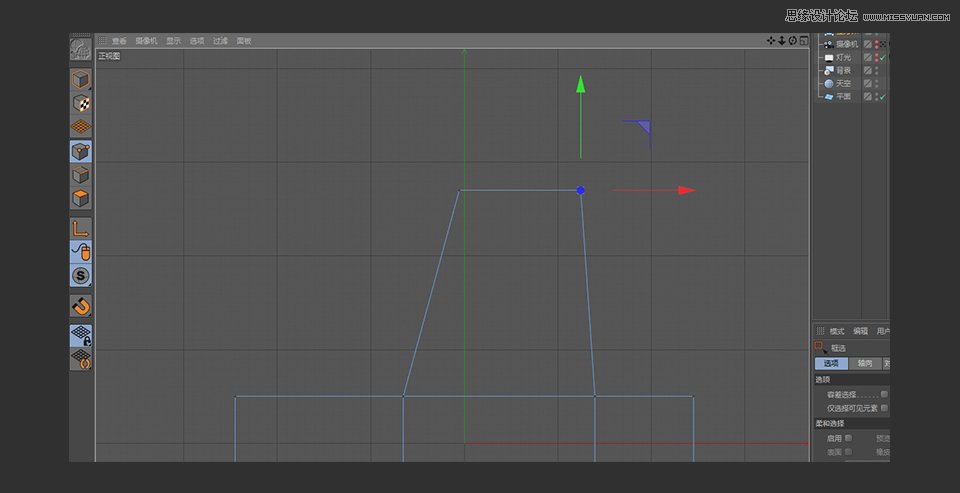Open the 摄像机 viewport menu
960x493 pixels.
pos(145,41)
